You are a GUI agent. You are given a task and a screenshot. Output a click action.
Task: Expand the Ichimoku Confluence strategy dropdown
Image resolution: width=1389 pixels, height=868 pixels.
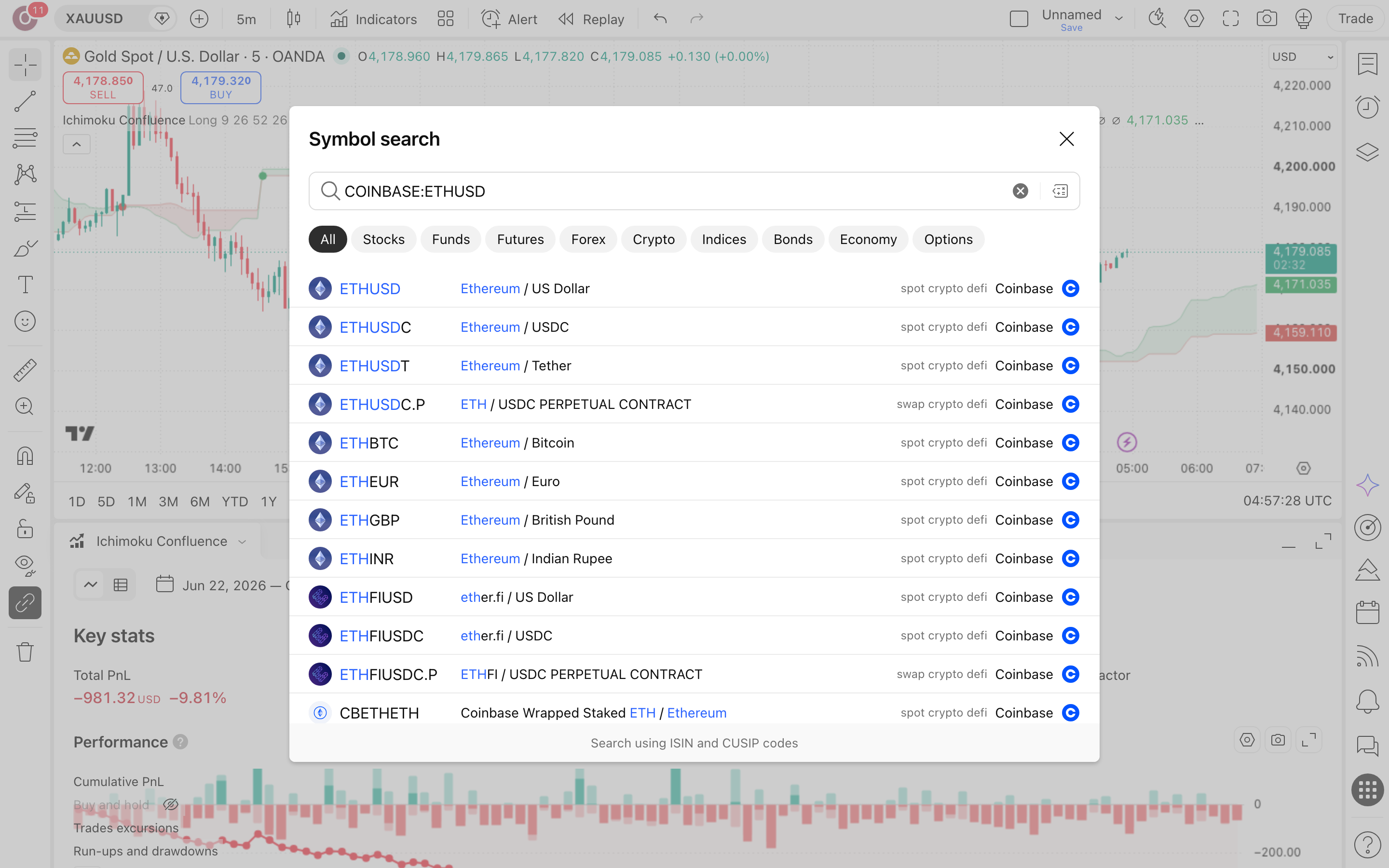242,542
